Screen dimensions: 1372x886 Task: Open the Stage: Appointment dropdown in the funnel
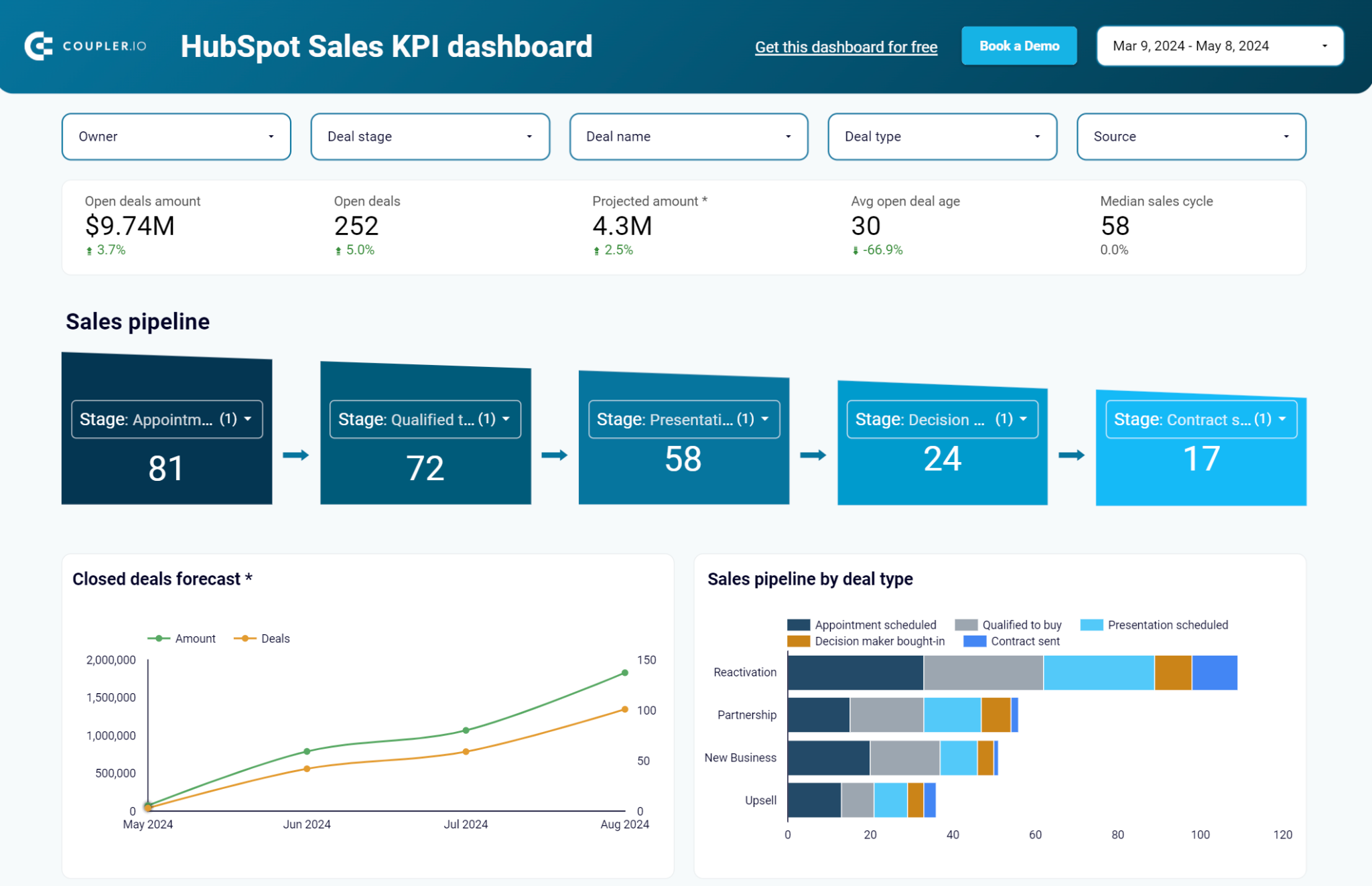tap(166, 419)
